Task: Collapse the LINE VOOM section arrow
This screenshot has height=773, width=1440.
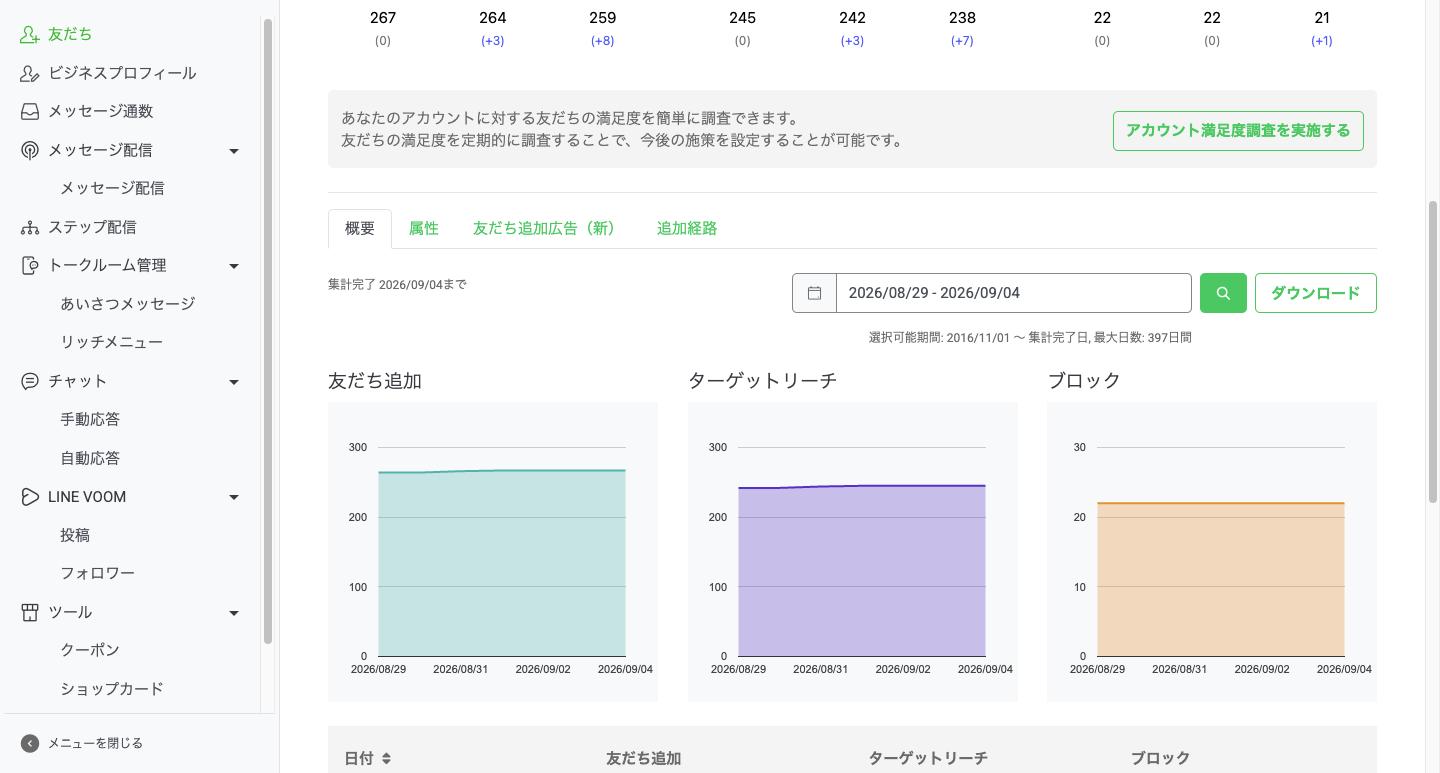Action: (234, 497)
